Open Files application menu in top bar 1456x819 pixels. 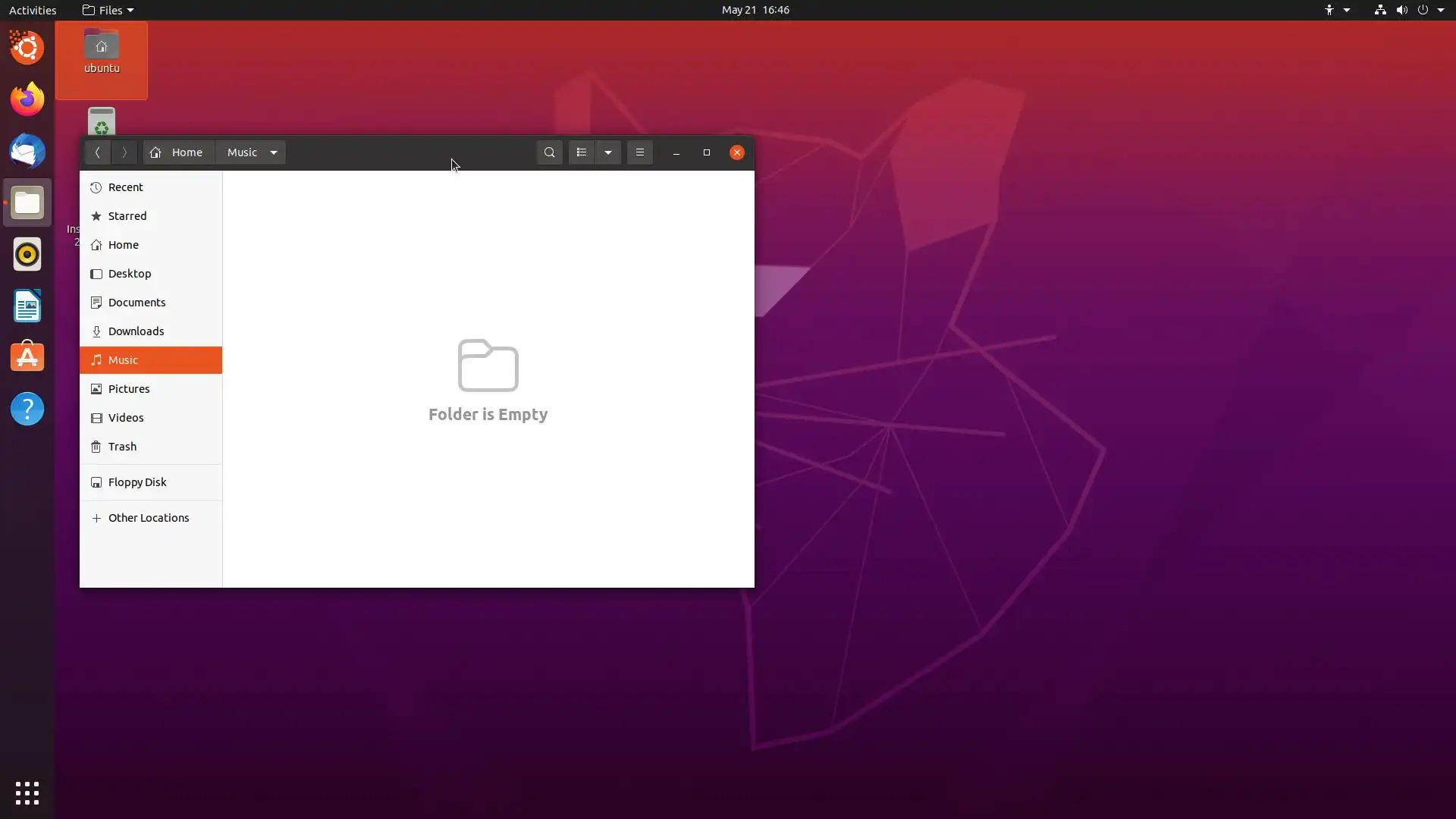[x=108, y=10]
